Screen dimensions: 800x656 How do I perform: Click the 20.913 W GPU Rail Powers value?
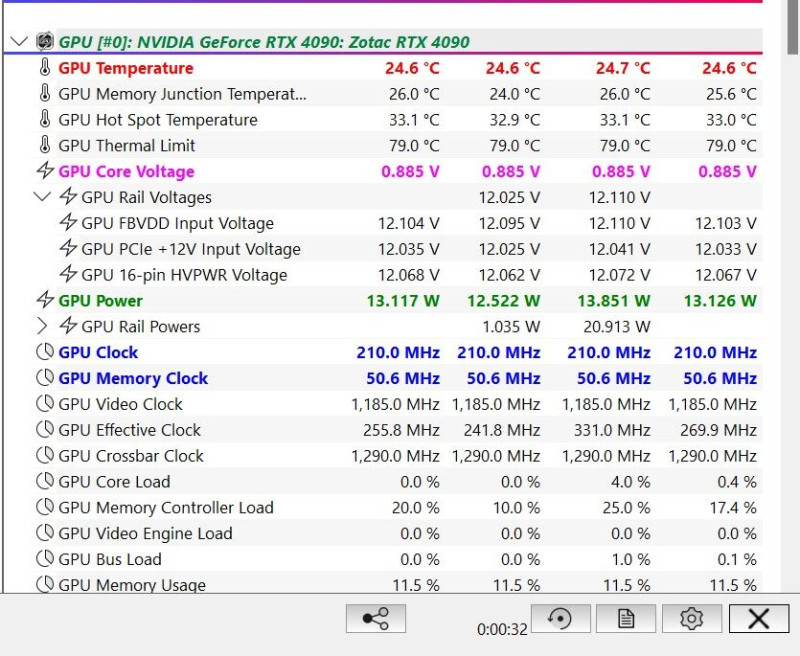click(x=617, y=327)
